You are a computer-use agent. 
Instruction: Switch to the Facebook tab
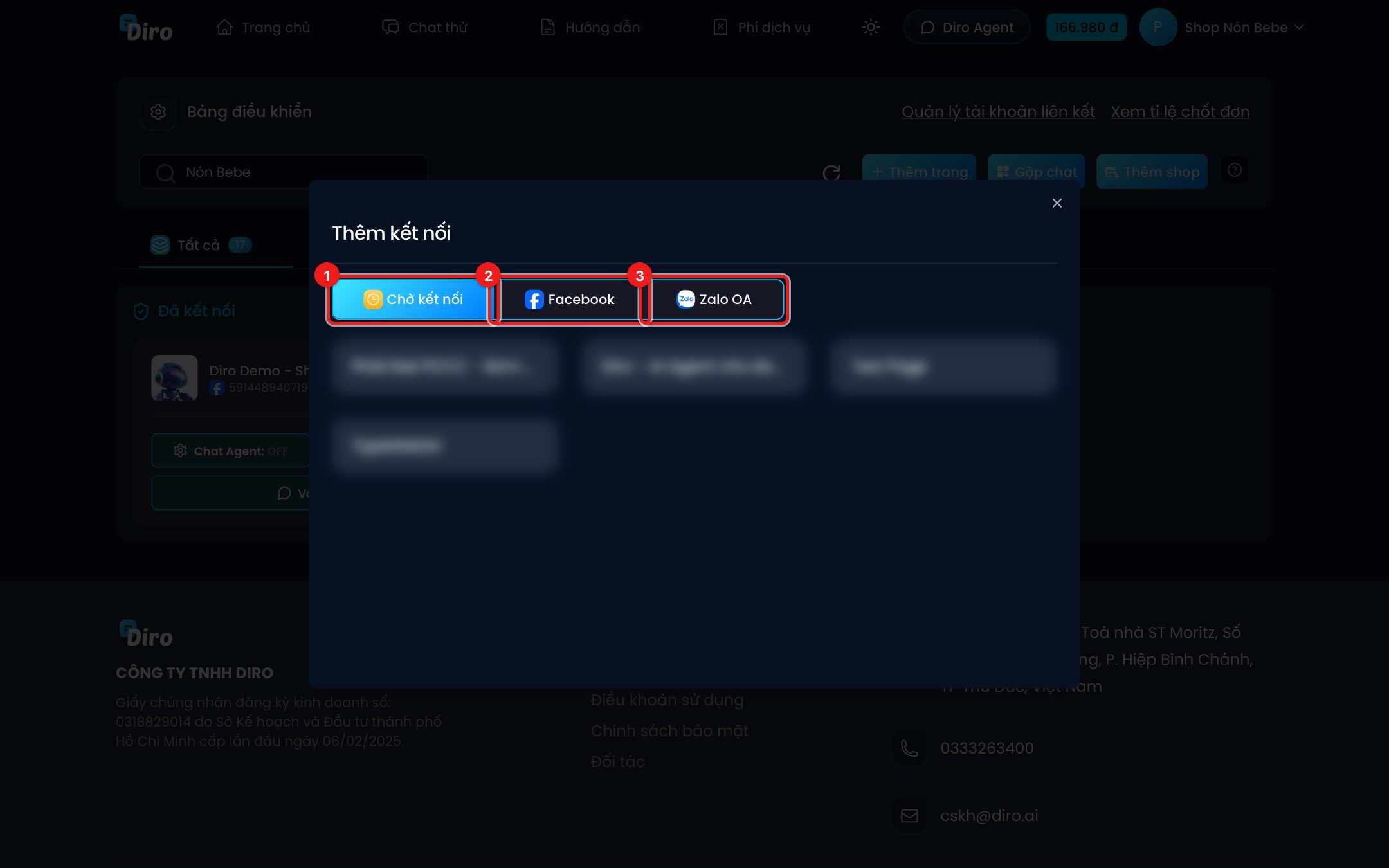click(x=569, y=300)
